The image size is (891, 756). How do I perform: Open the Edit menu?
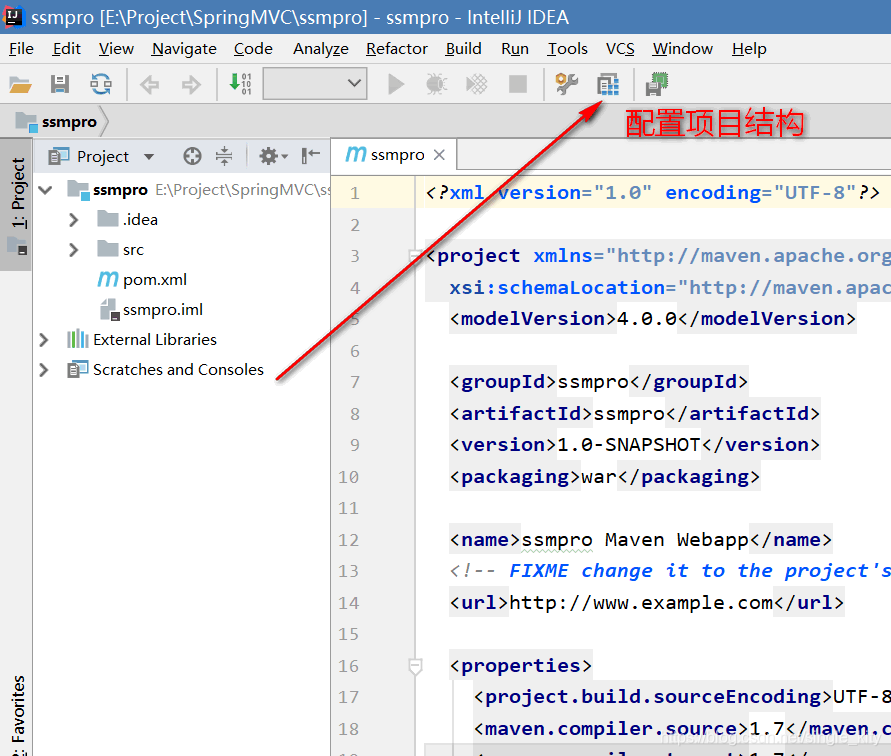tap(66, 49)
